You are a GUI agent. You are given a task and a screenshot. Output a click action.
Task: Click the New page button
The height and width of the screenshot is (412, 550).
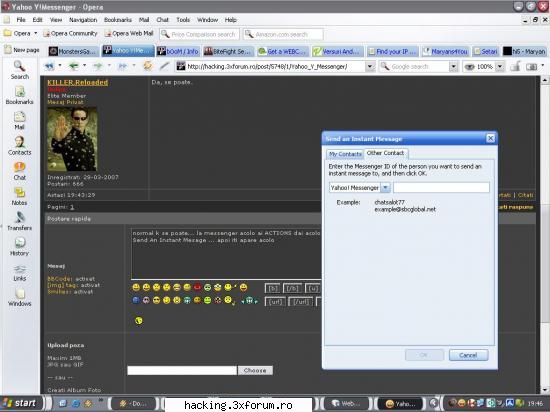pos(22,50)
